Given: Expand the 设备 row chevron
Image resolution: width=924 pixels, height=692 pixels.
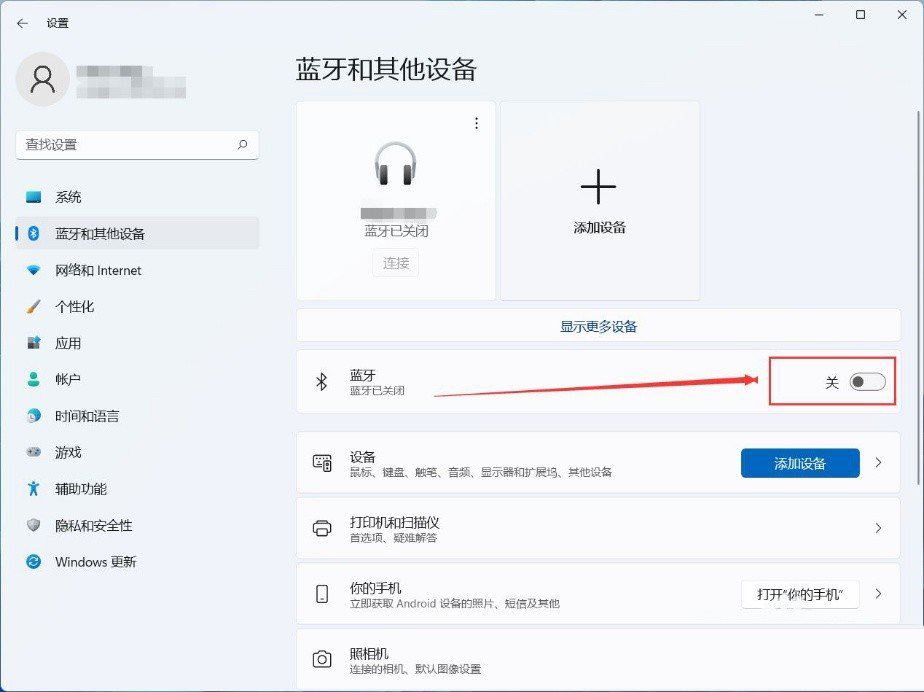Looking at the screenshot, I should pos(878,463).
